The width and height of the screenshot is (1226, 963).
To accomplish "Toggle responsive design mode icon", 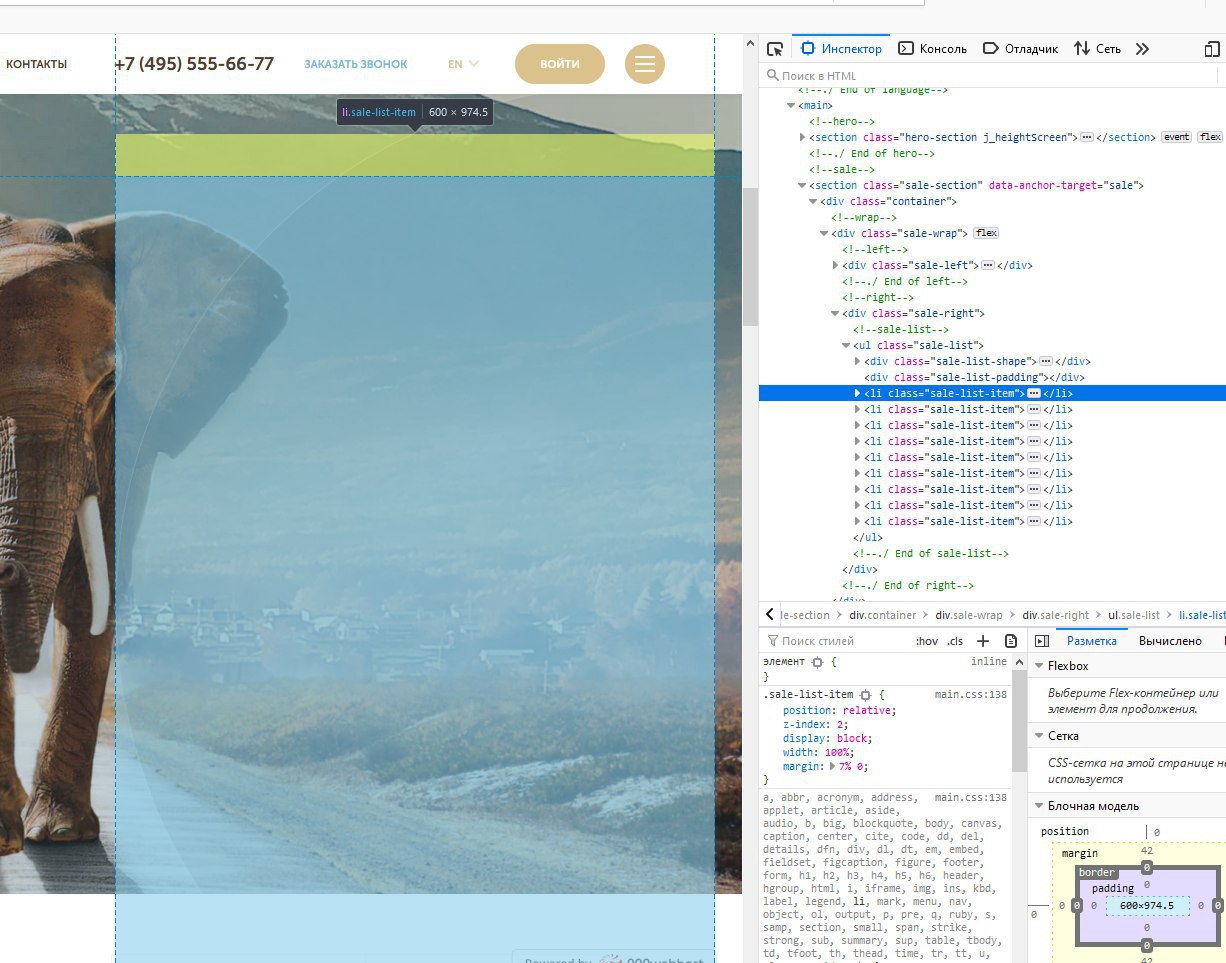I will (1212, 48).
